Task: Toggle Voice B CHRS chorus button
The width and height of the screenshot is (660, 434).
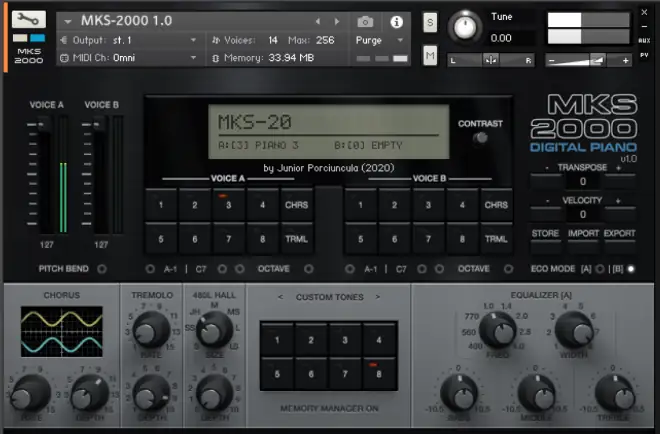Action: tap(496, 205)
